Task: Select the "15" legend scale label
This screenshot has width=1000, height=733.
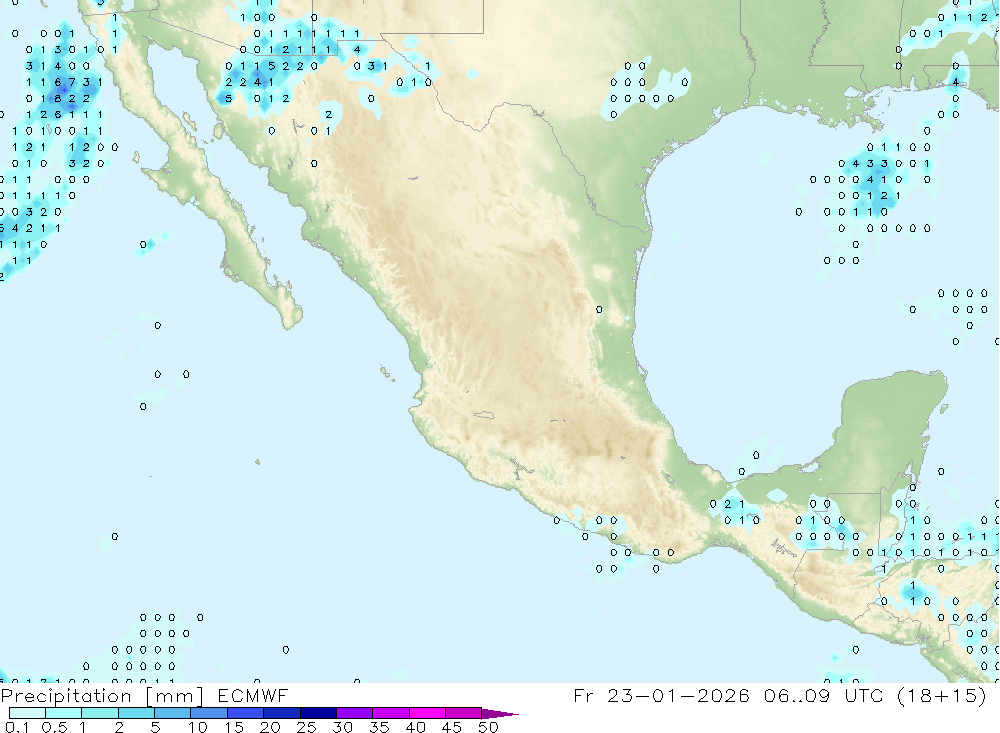Action: 234,727
